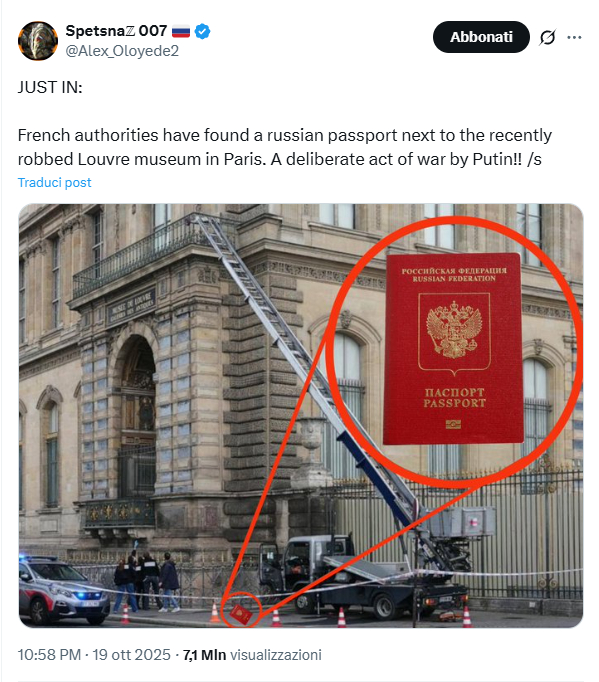599x682 pixels.
Task: Open the three-dot more options menu
Action: tap(574, 37)
